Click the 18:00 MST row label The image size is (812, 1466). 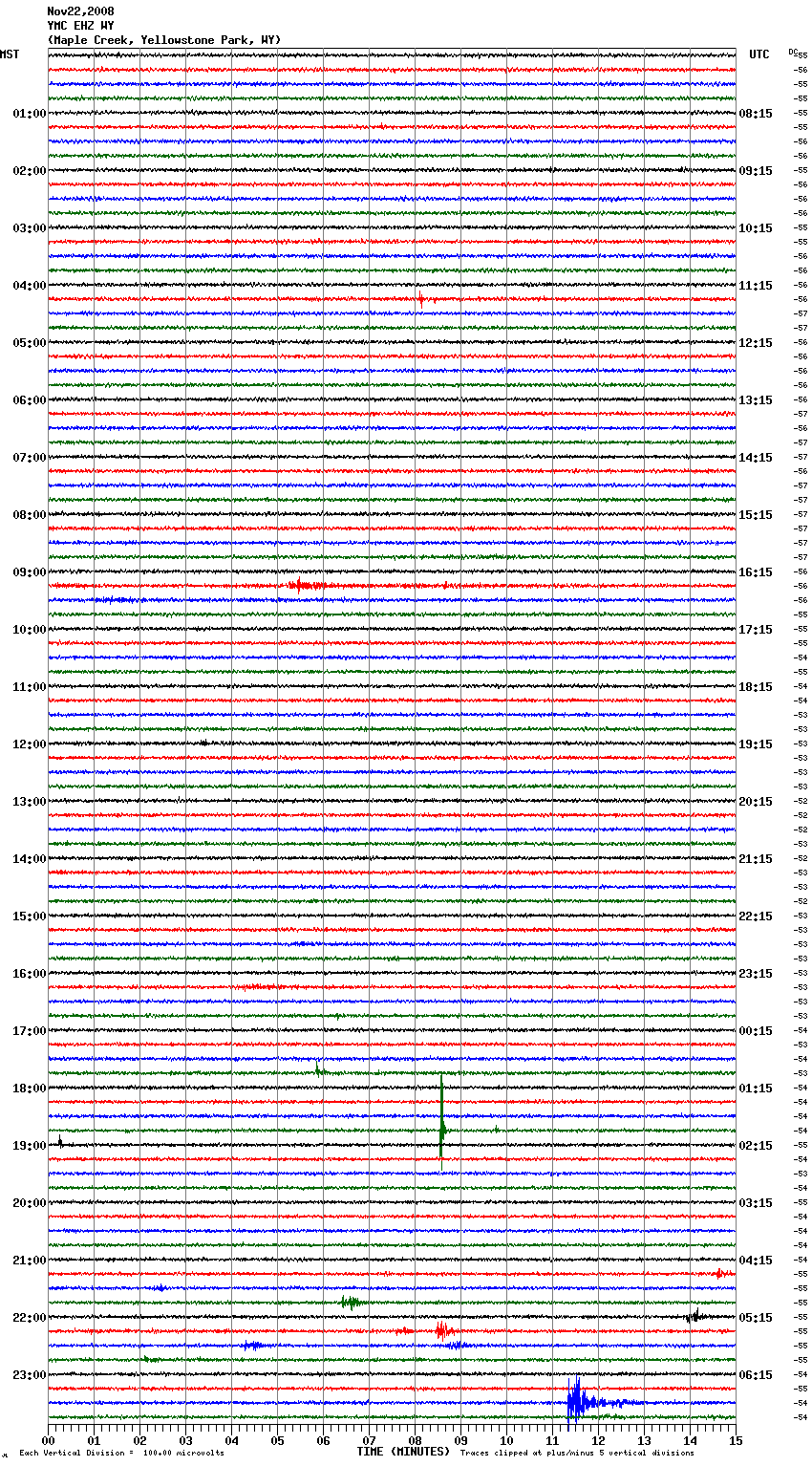[29, 1089]
